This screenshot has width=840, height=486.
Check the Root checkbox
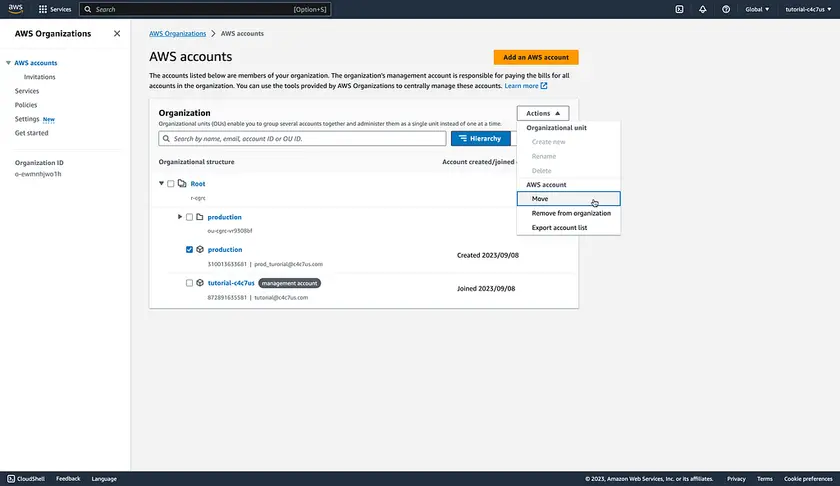coord(170,184)
